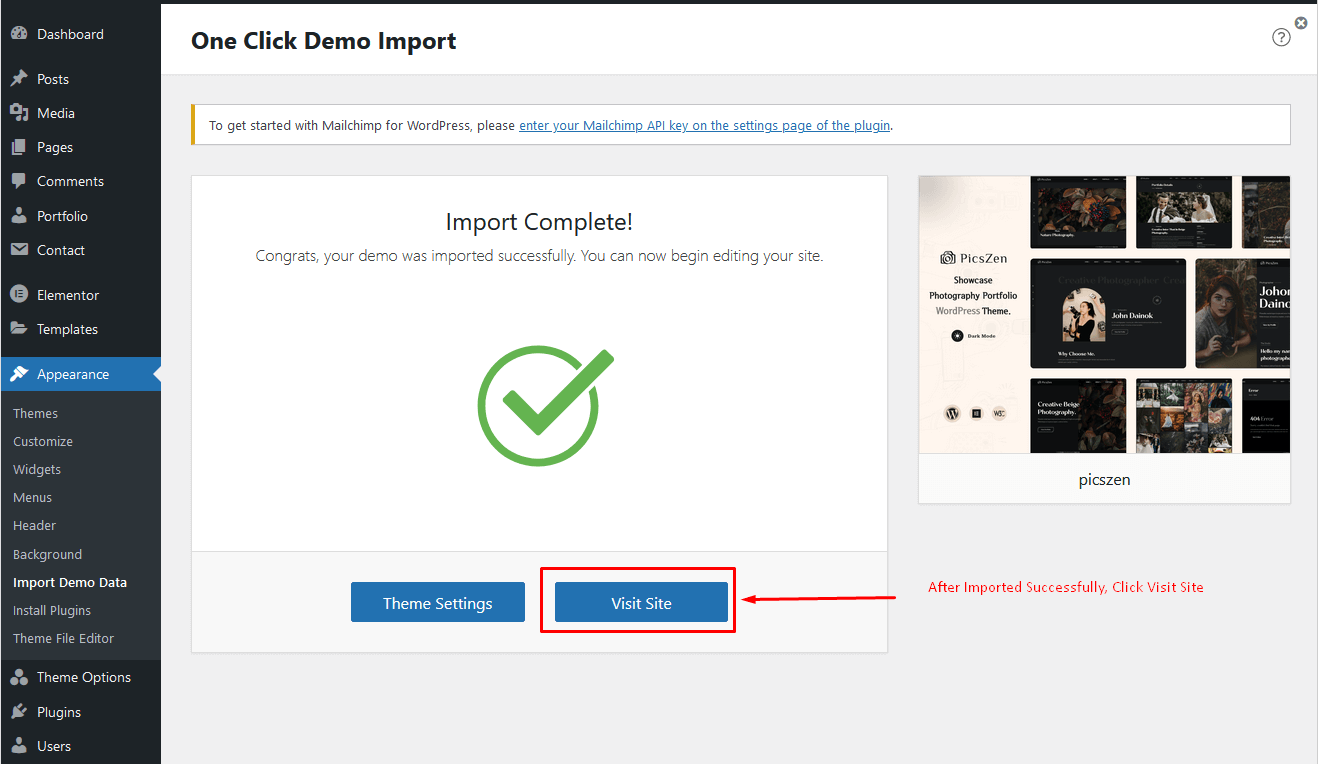Click the Visit Site button
Image resolution: width=1318 pixels, height=764 pixels.
coord(641,602)
